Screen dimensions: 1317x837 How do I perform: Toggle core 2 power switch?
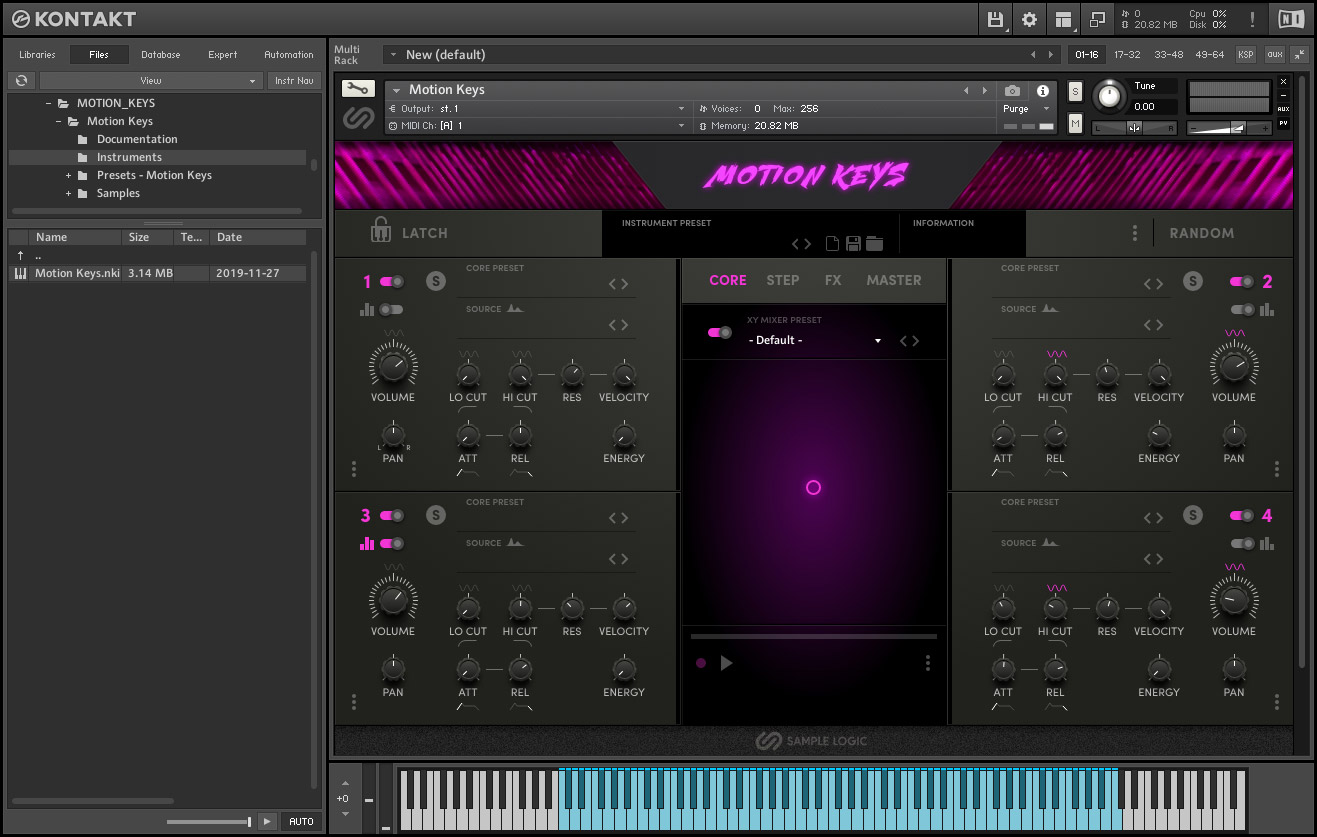point(1242,282)
